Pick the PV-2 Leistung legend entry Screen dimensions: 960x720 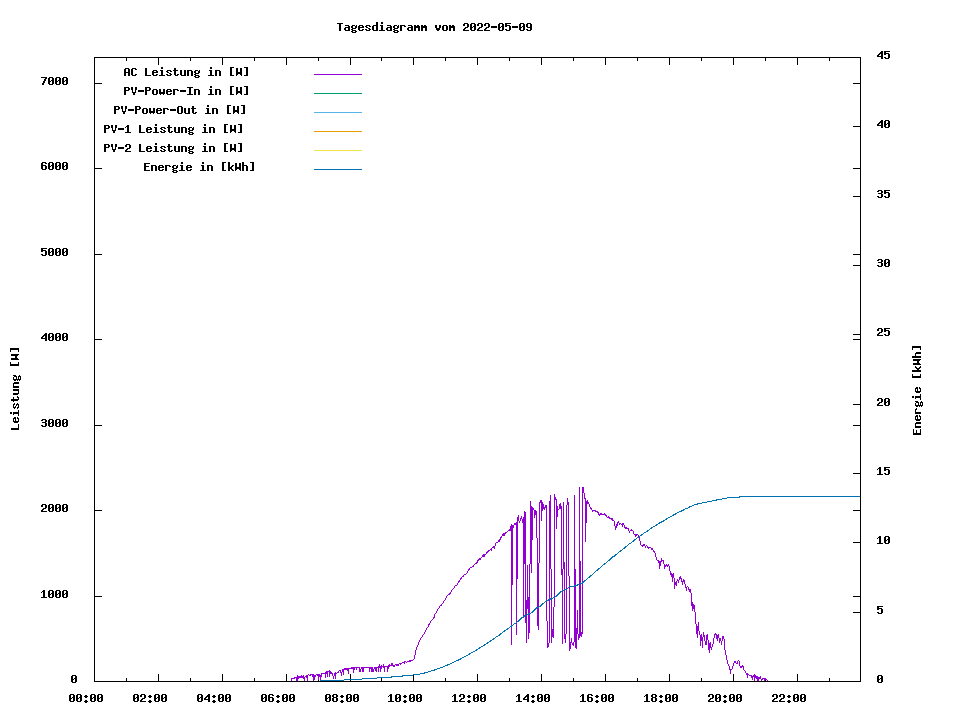pos(173,148)
